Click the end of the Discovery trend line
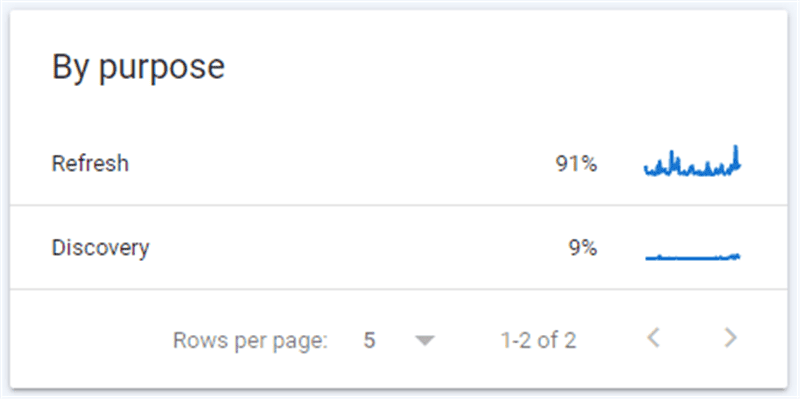This screenshot has height=399, width=800. point(738,256)
